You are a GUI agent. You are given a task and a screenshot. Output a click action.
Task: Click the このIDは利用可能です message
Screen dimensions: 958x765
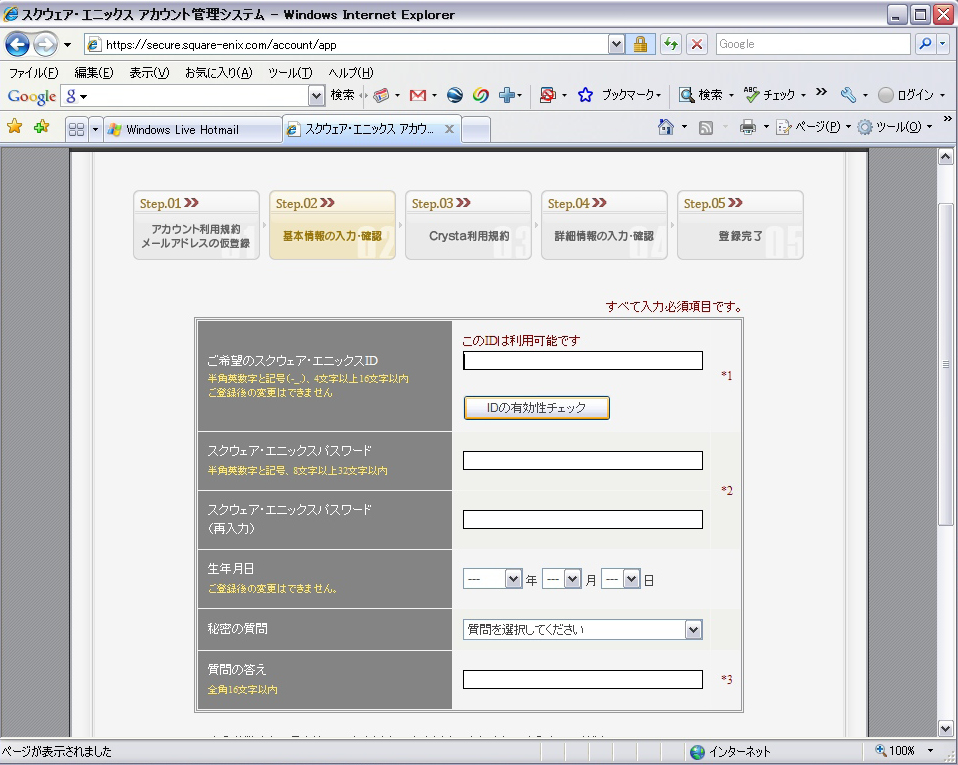[521, 340]
